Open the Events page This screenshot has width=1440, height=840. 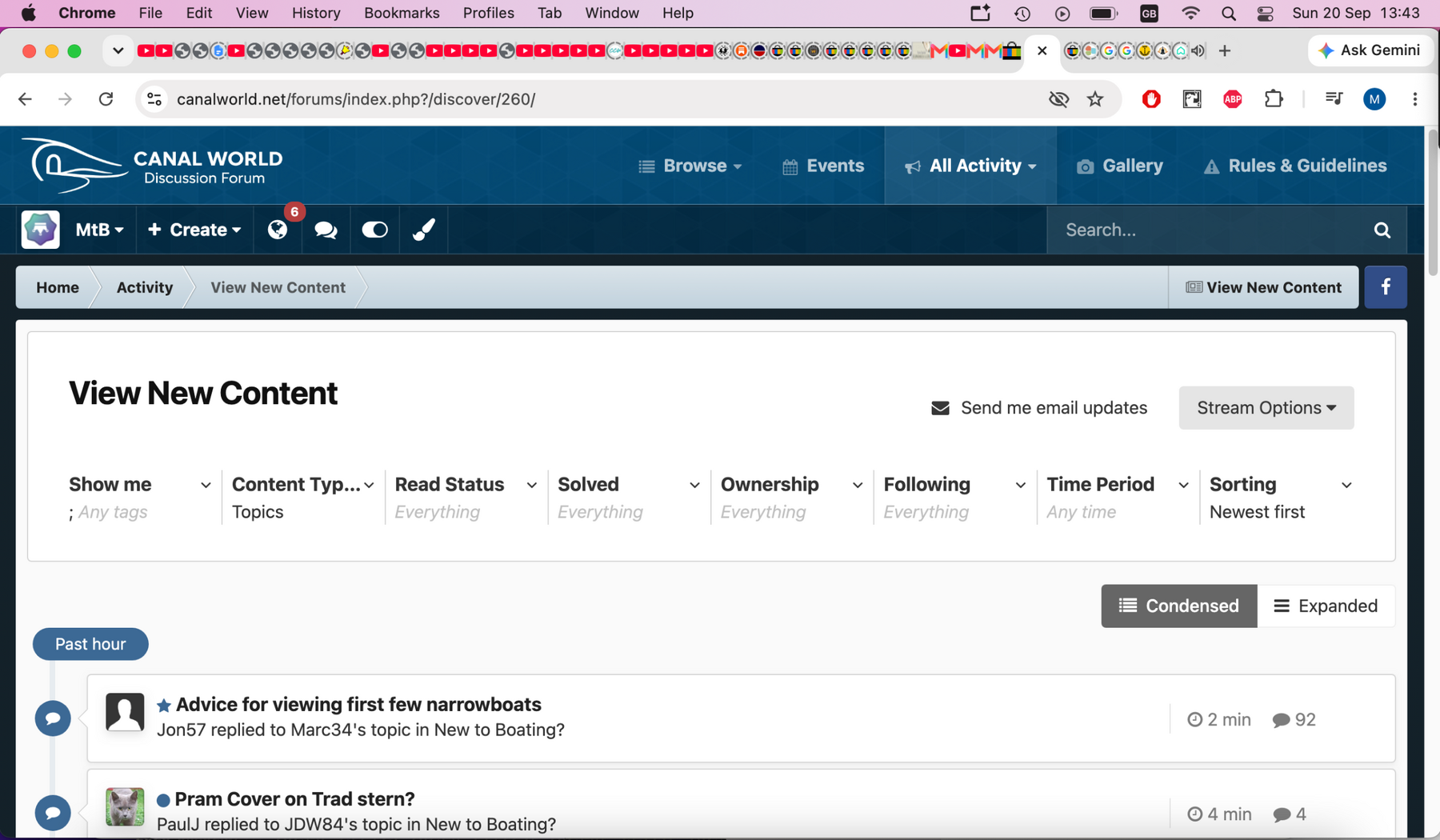(x=823, y=166)
